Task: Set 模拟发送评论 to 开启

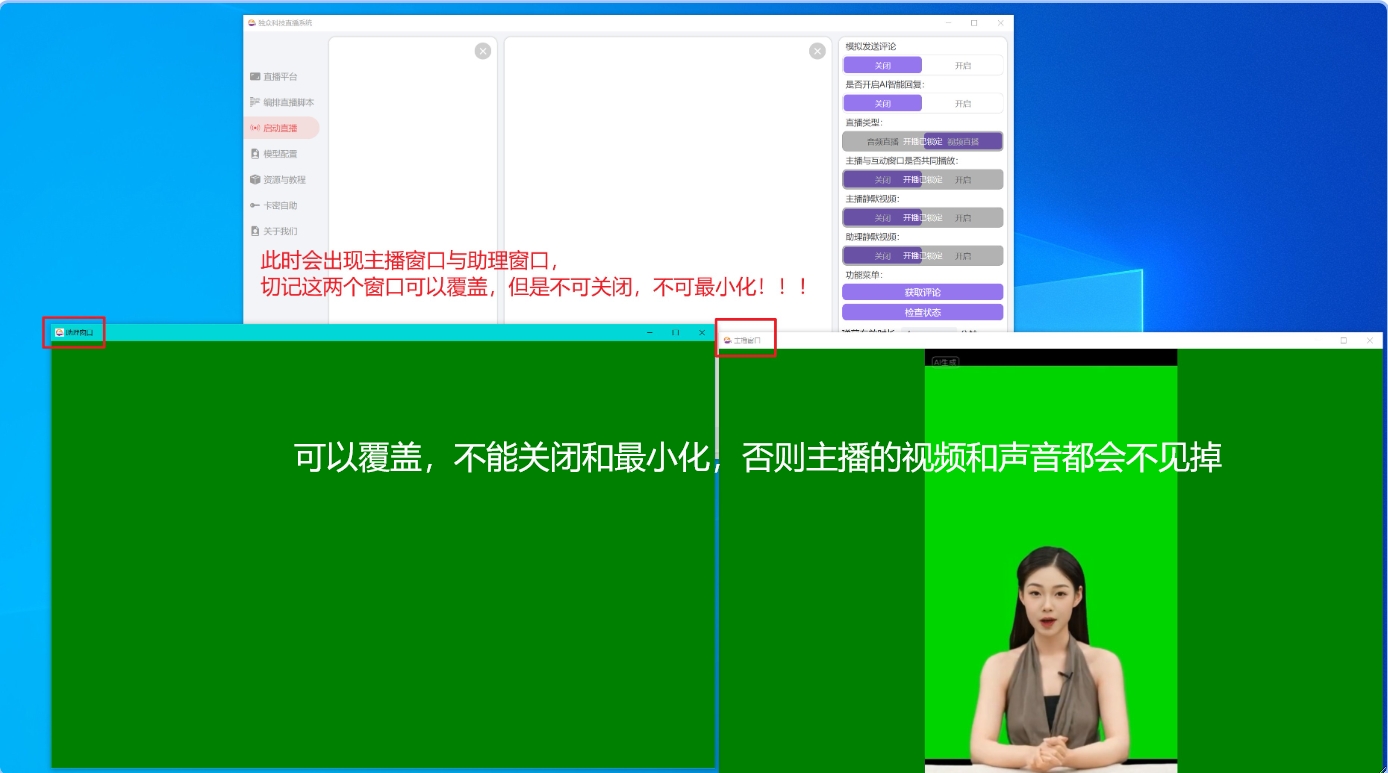Action: pos(963,65)
